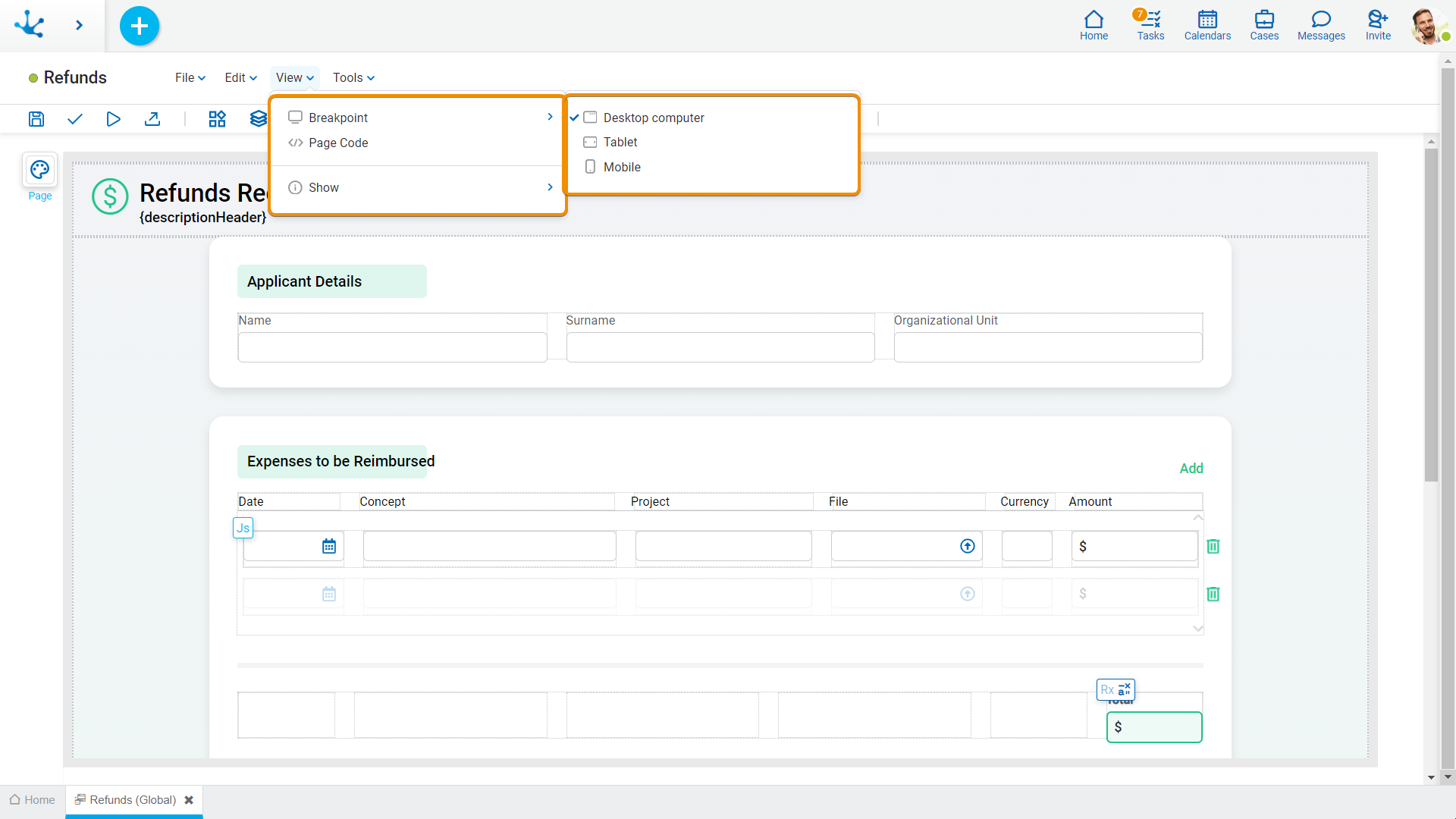Delete the second expense row

[x=1213, y=594]
